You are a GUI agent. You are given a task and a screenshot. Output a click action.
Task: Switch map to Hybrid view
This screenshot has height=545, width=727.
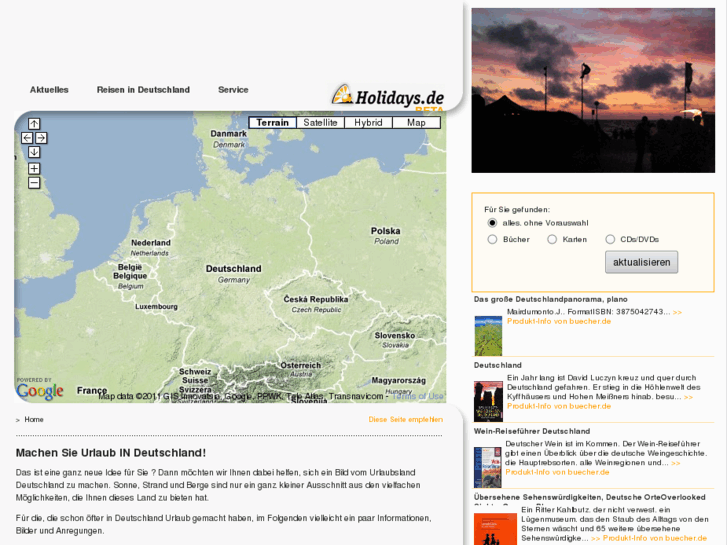point(368,122)
